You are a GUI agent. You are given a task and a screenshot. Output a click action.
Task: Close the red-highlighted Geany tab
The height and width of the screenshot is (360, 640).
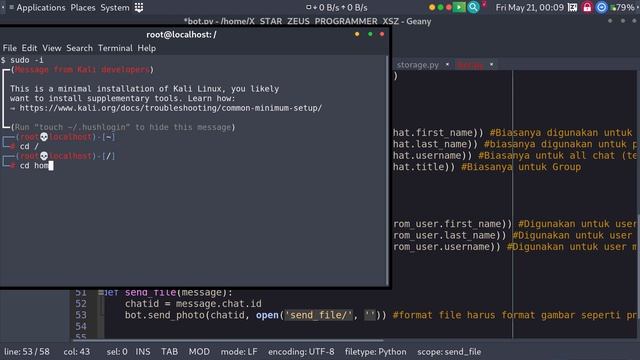(491, 64)
